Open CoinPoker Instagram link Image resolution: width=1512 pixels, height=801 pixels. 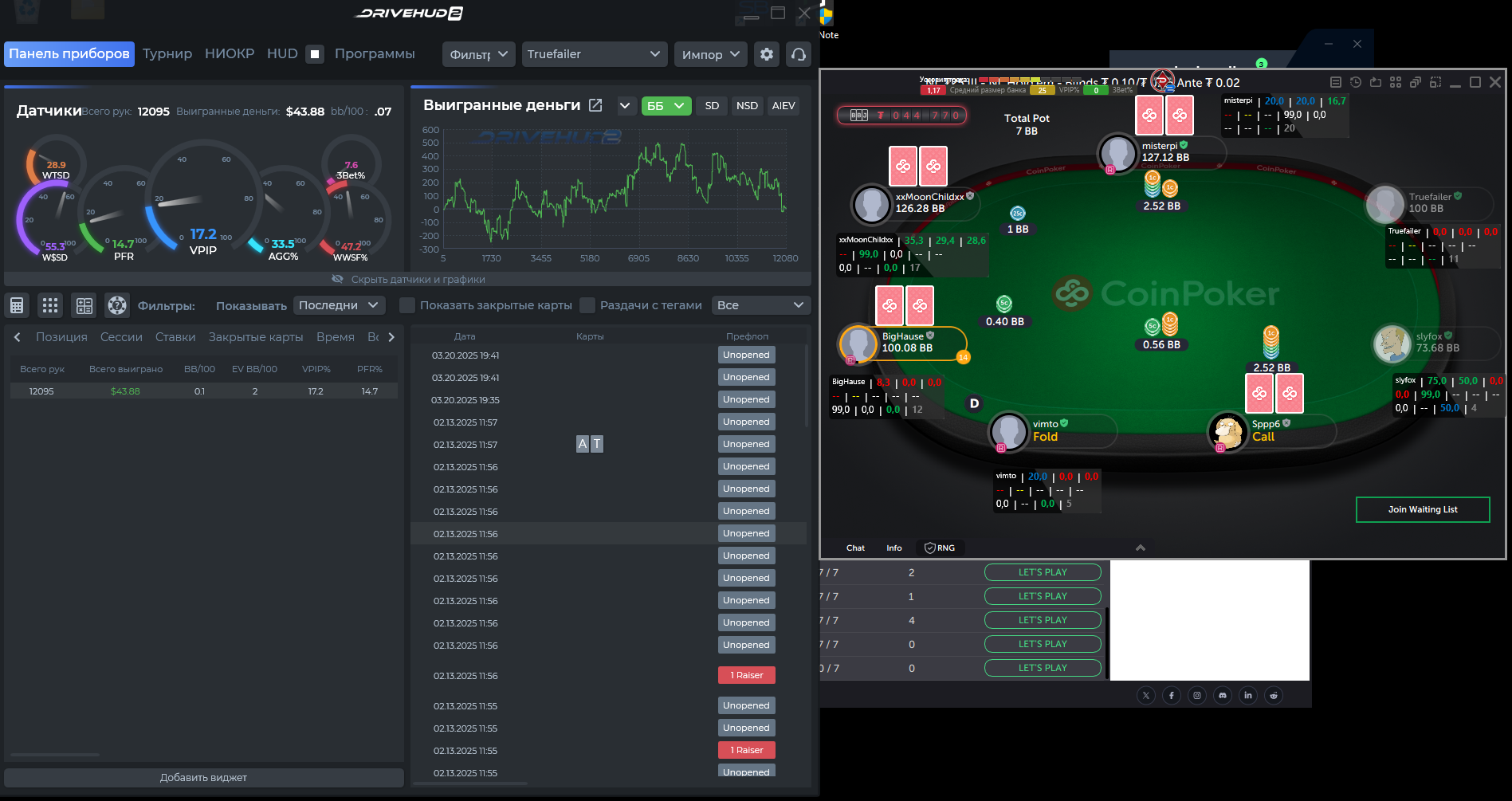tap(1197, 695)
